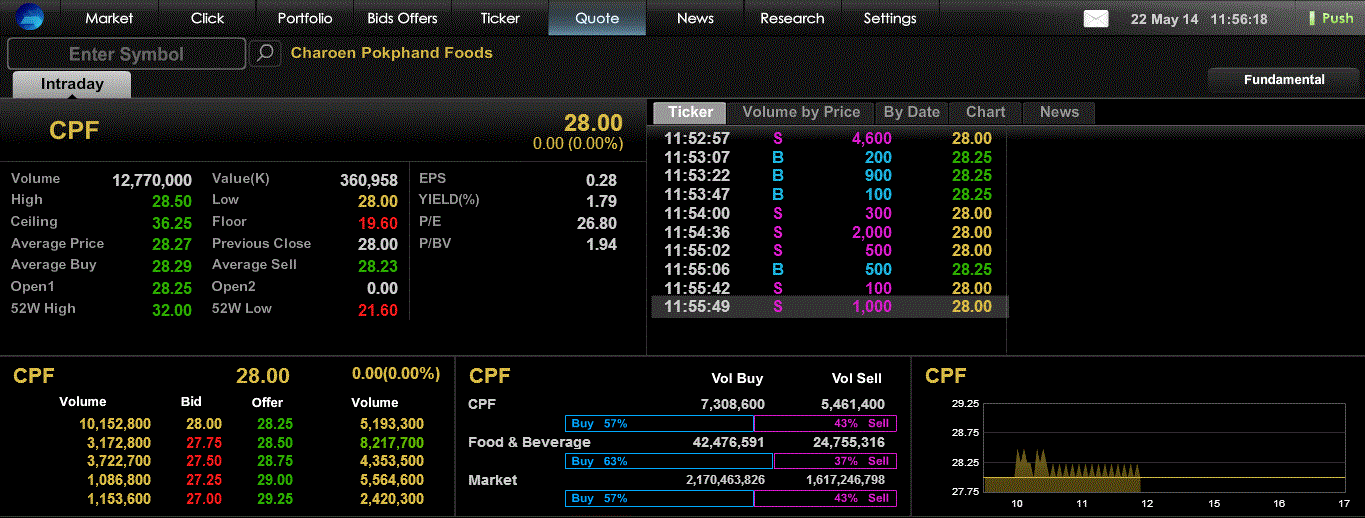Select ticker row at 11:55:06
Viewport: 1365px width, 518px height.
click(829, 269)
